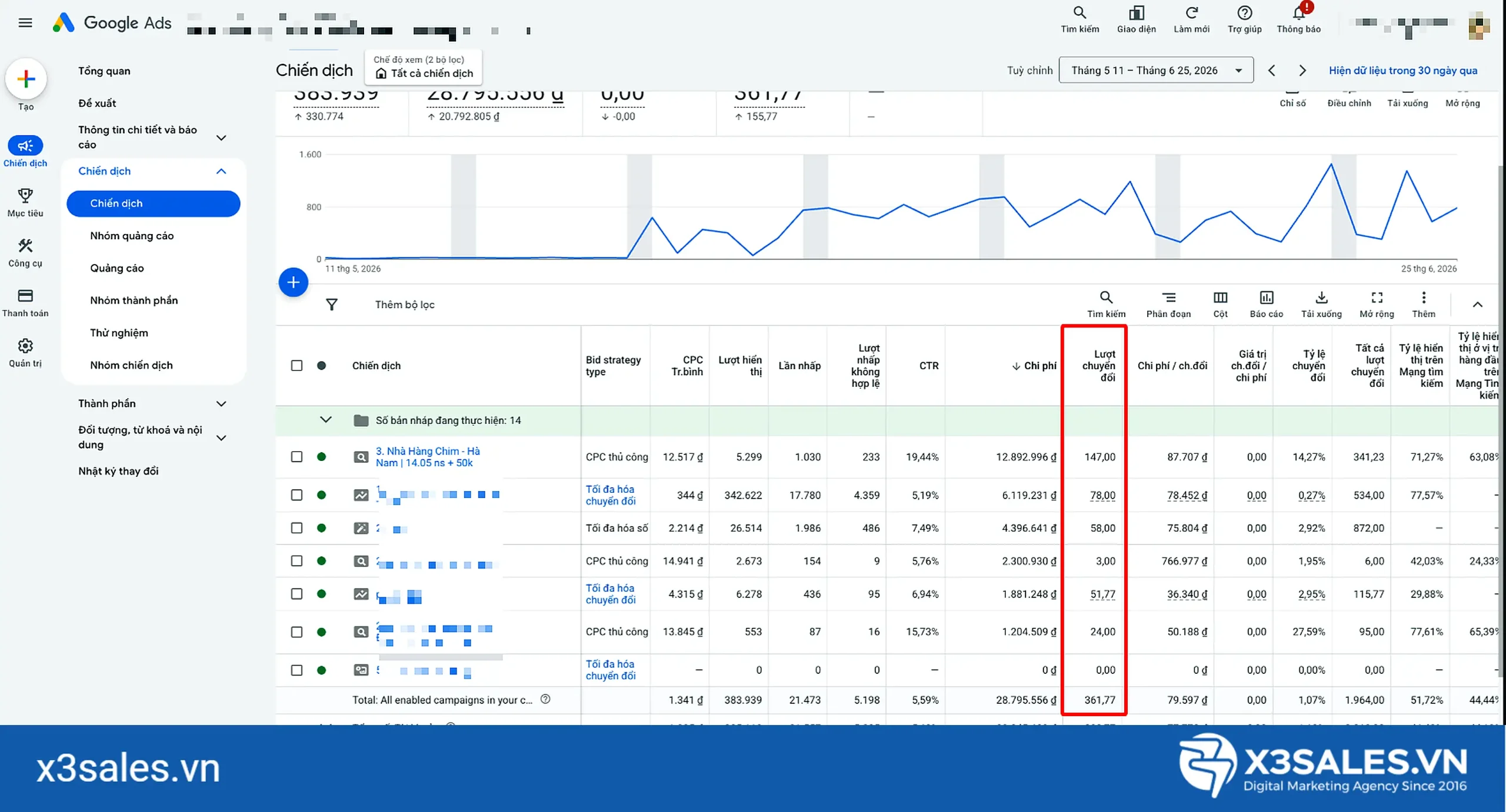Screen dimensions: 1506x812
Task: Open the view mode Tất cả chiến dịch selector
Action: pyautogui.click(x=423, y=67)
